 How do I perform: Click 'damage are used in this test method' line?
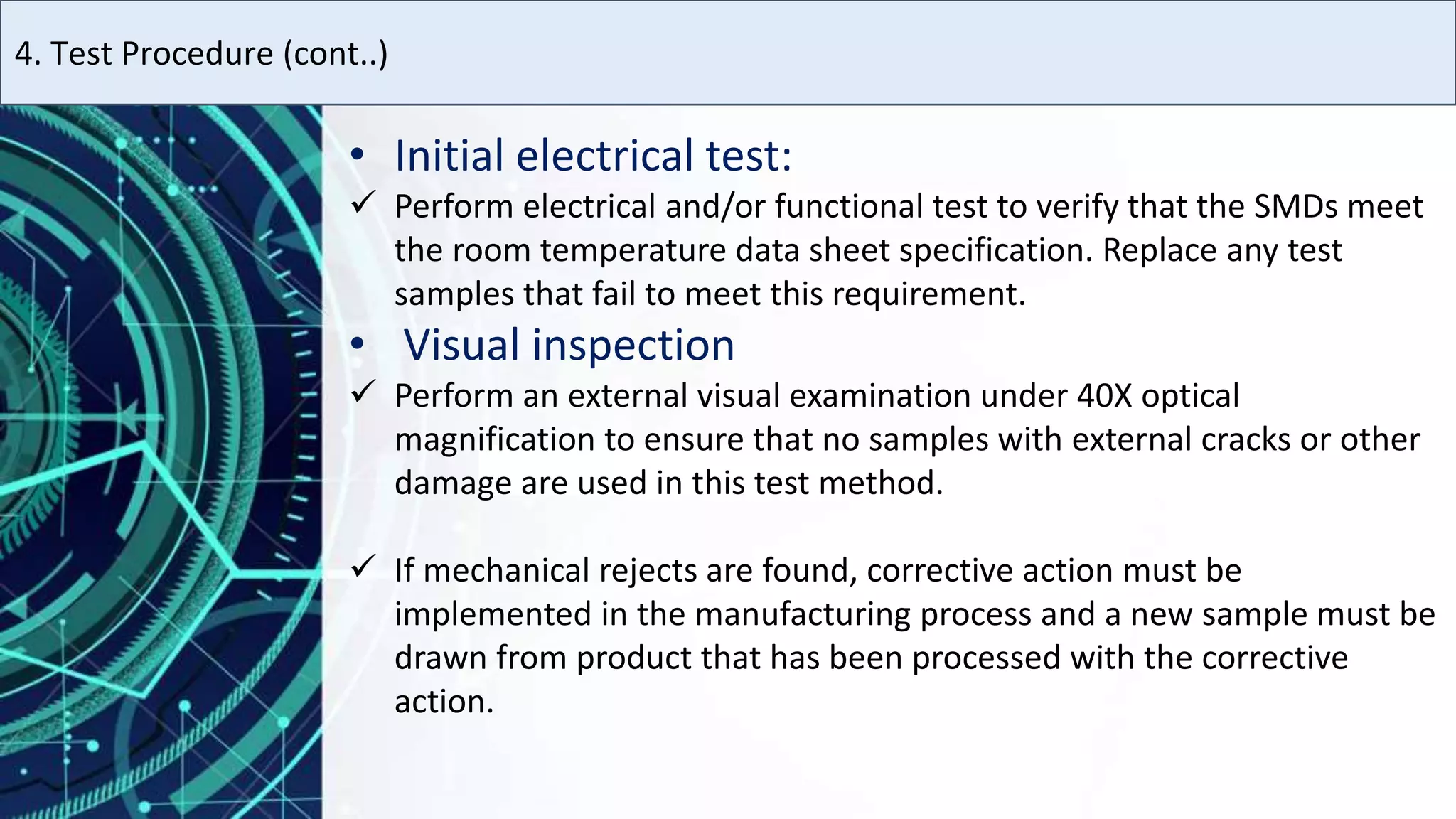pyautogui.click(x=668, y=483)
